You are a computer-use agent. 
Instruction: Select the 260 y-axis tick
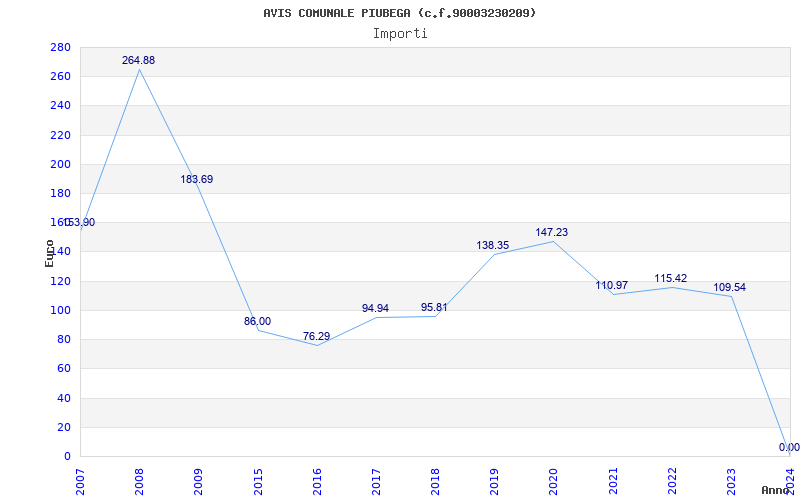click(x=60, y=77)
